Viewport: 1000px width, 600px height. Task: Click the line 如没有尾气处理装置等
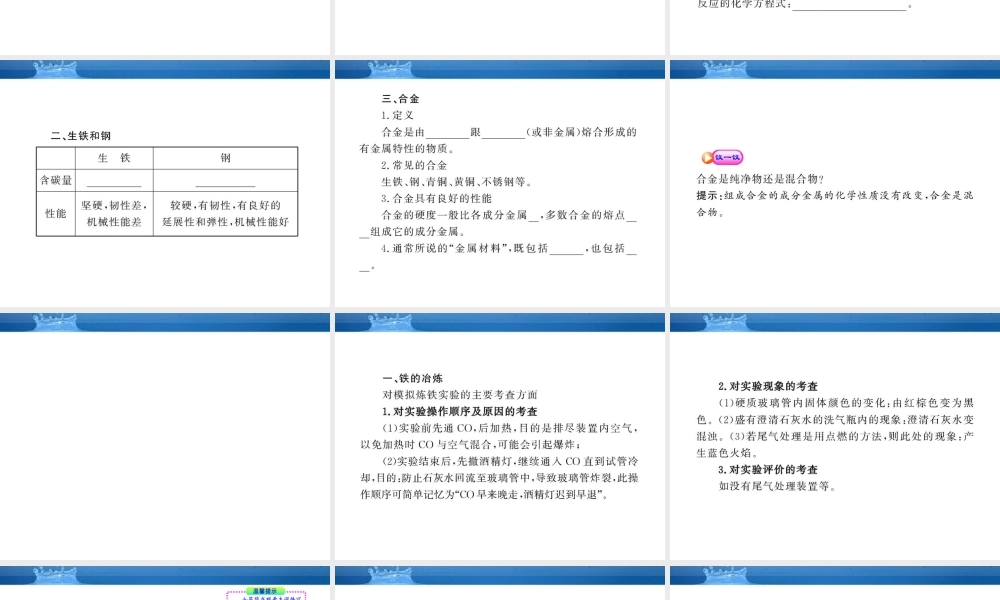pos(777,487)
